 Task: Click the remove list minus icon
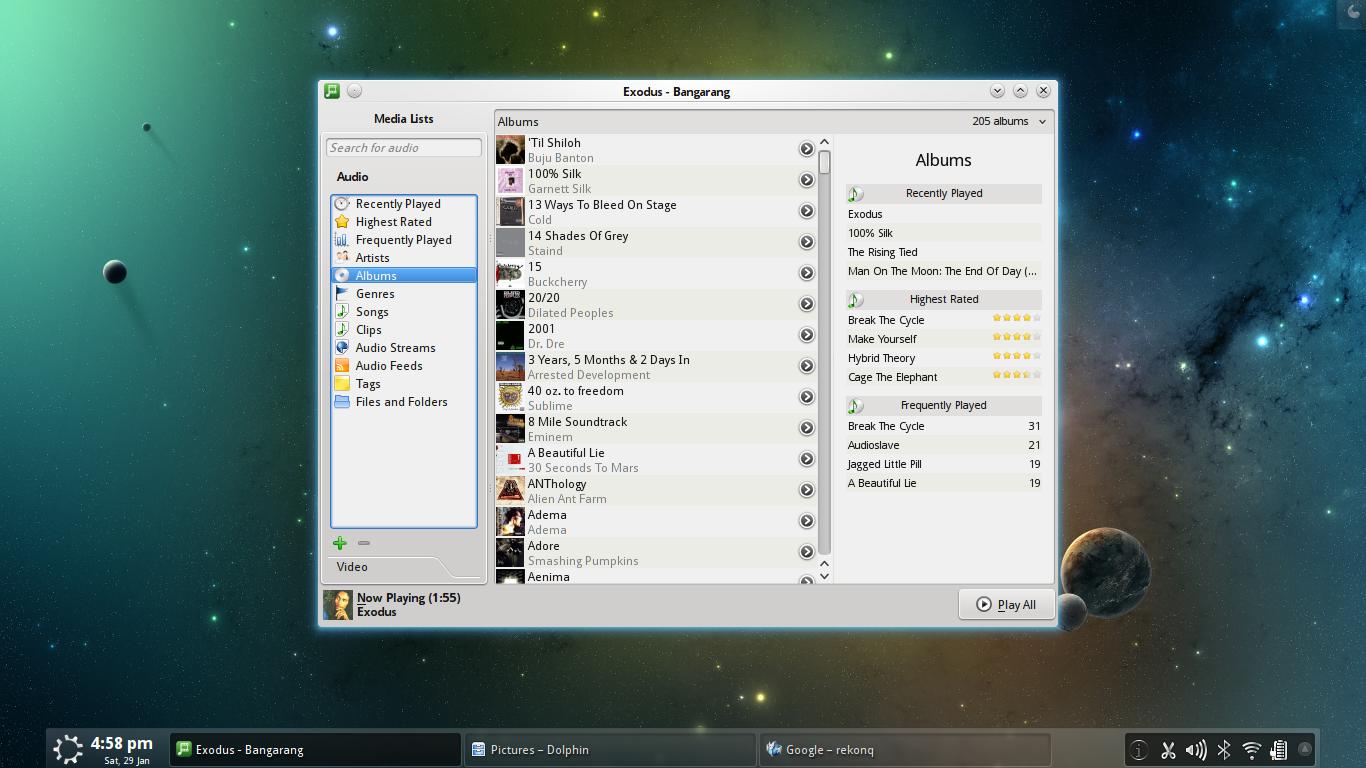click(x=364, y=543)
